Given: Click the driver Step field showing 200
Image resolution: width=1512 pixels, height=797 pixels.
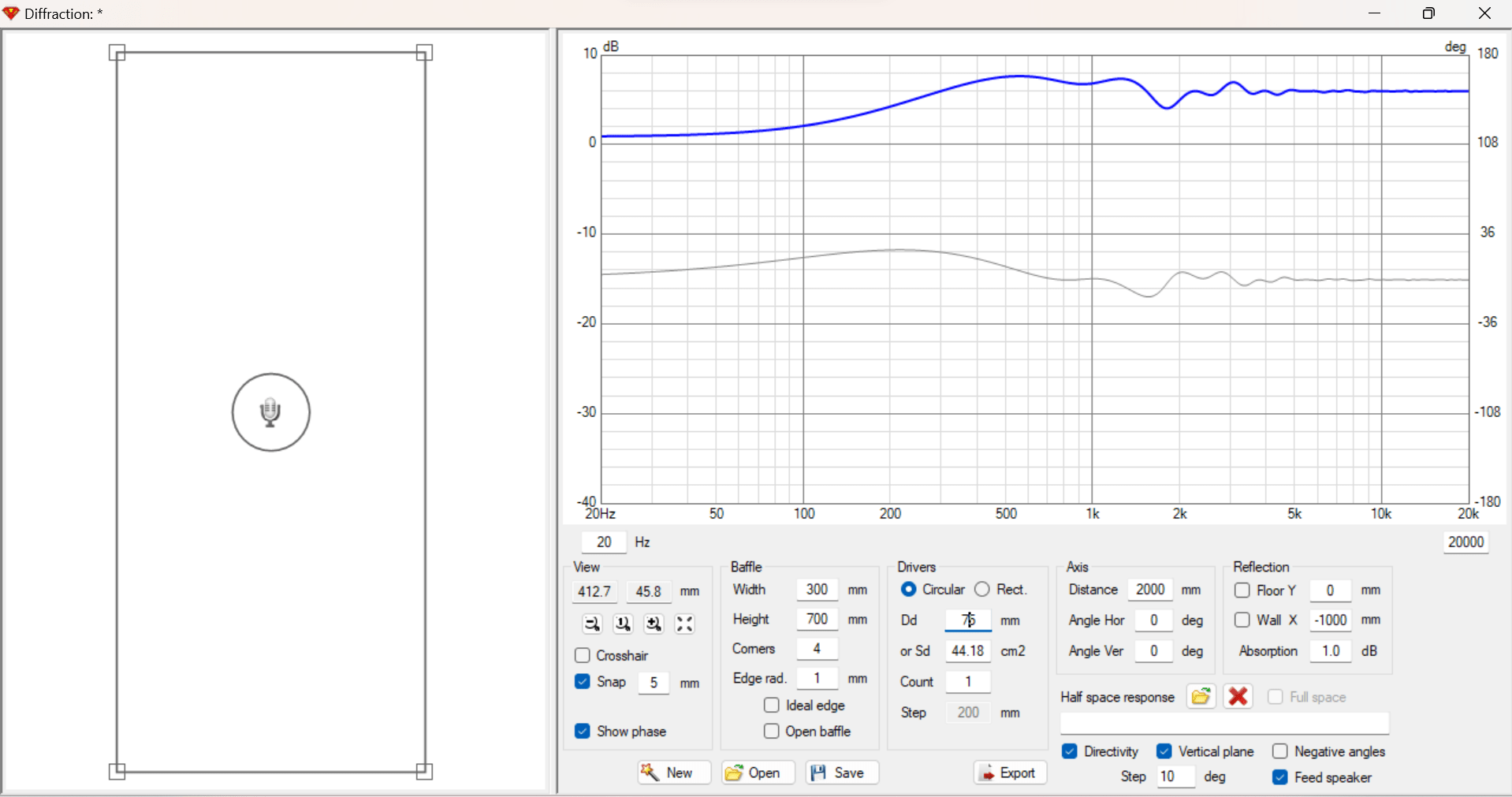Looking at the screenshot, I should 968,713.
